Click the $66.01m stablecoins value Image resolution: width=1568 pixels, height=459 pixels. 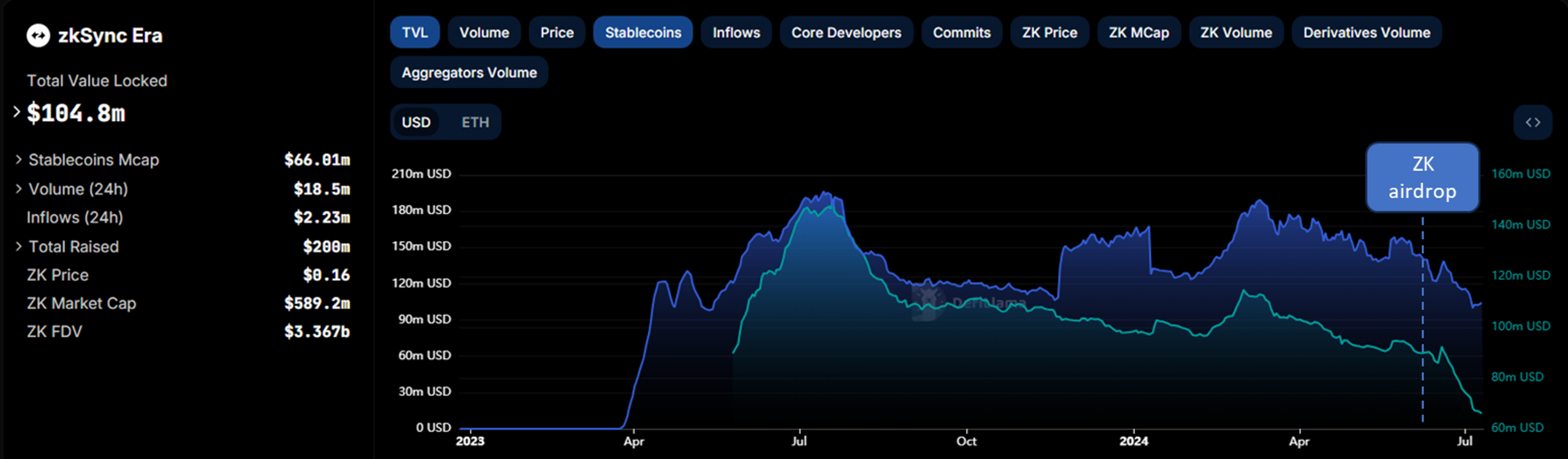click(x=317, y=160)
